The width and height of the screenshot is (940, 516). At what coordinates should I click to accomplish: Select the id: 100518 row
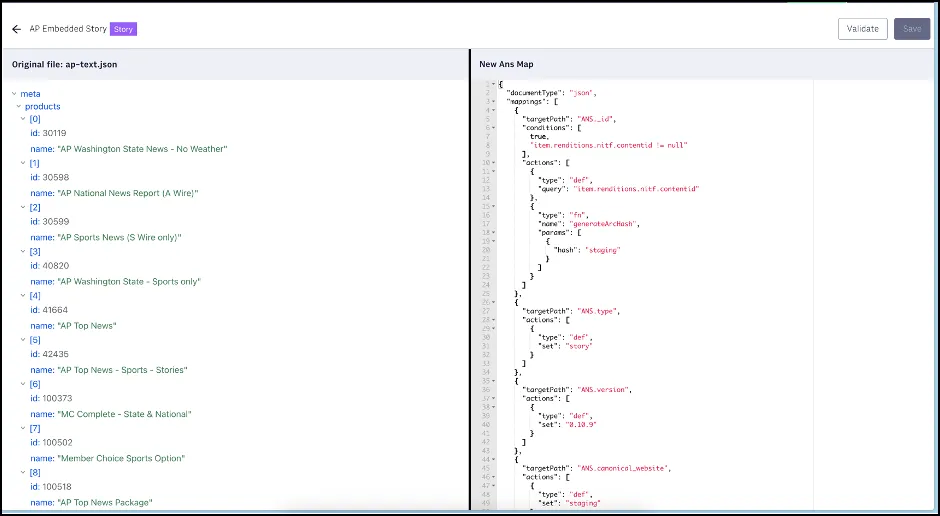click(51, 487)
